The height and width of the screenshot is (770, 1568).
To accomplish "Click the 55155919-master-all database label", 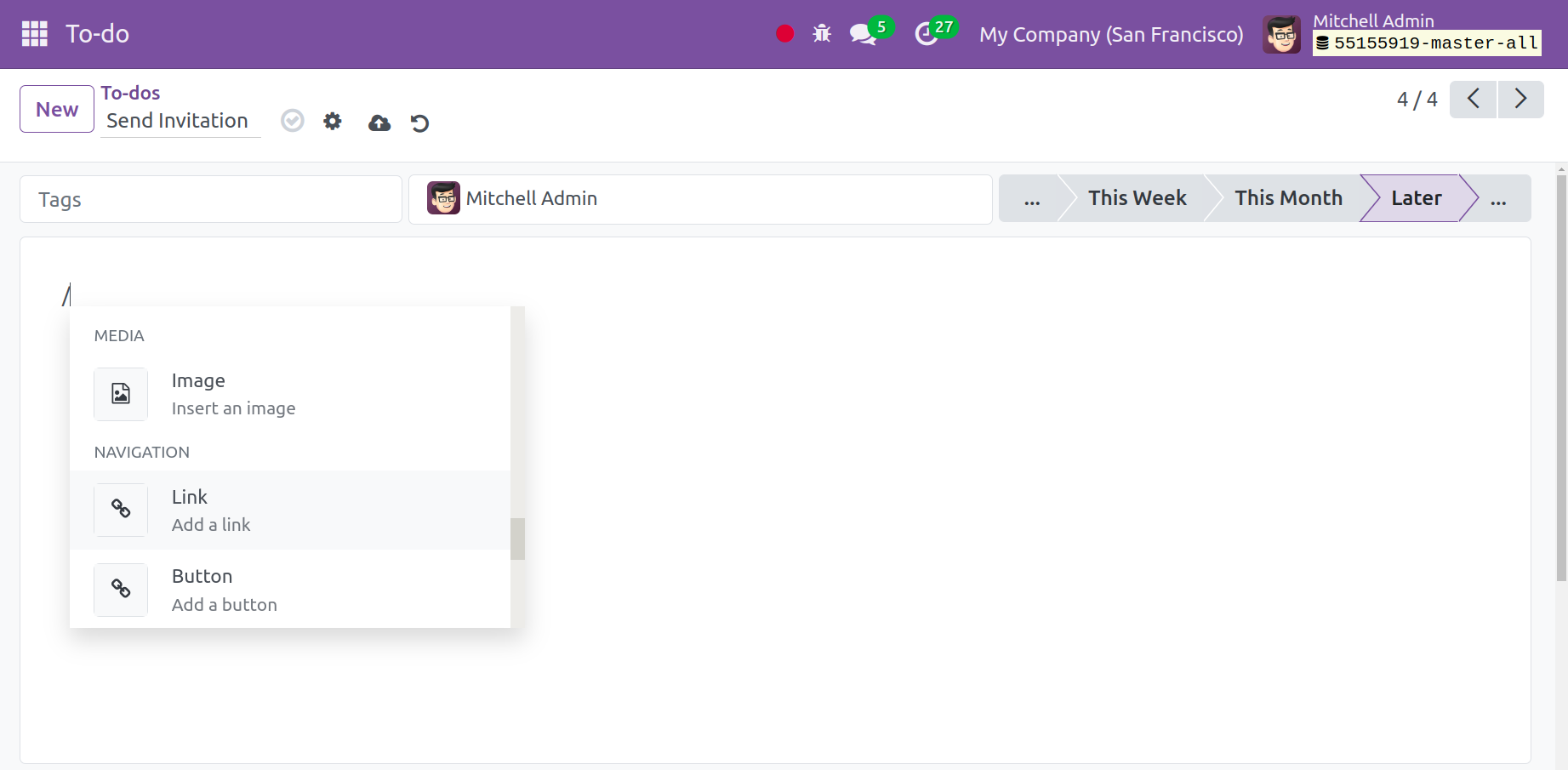I will (x=1427, y=43).
